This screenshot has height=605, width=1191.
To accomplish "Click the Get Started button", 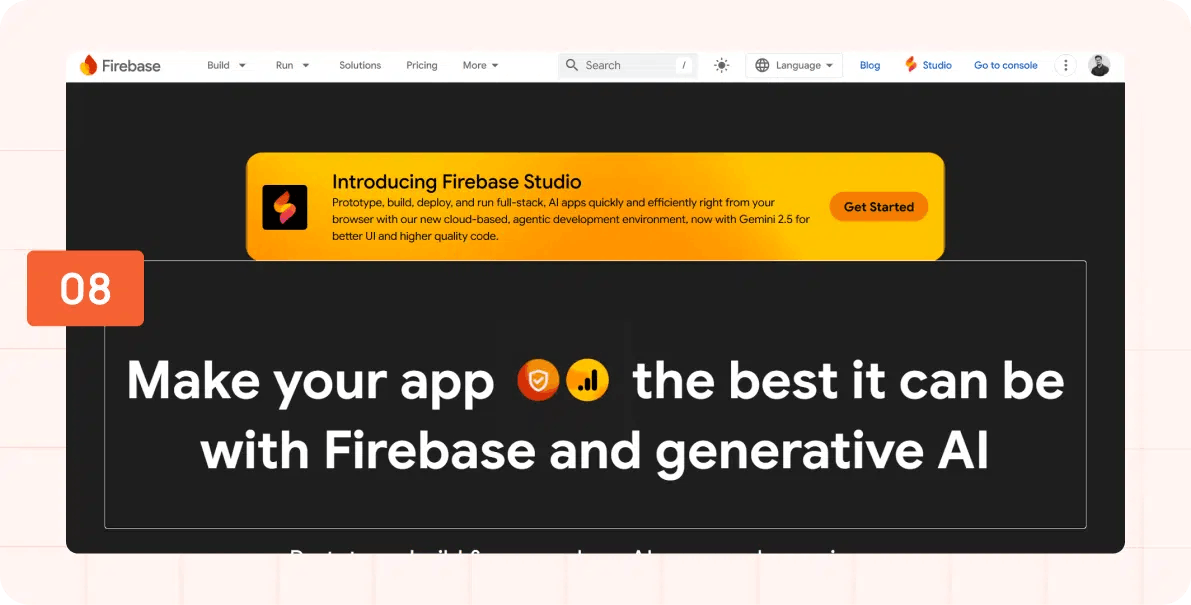I will (879, 206).
